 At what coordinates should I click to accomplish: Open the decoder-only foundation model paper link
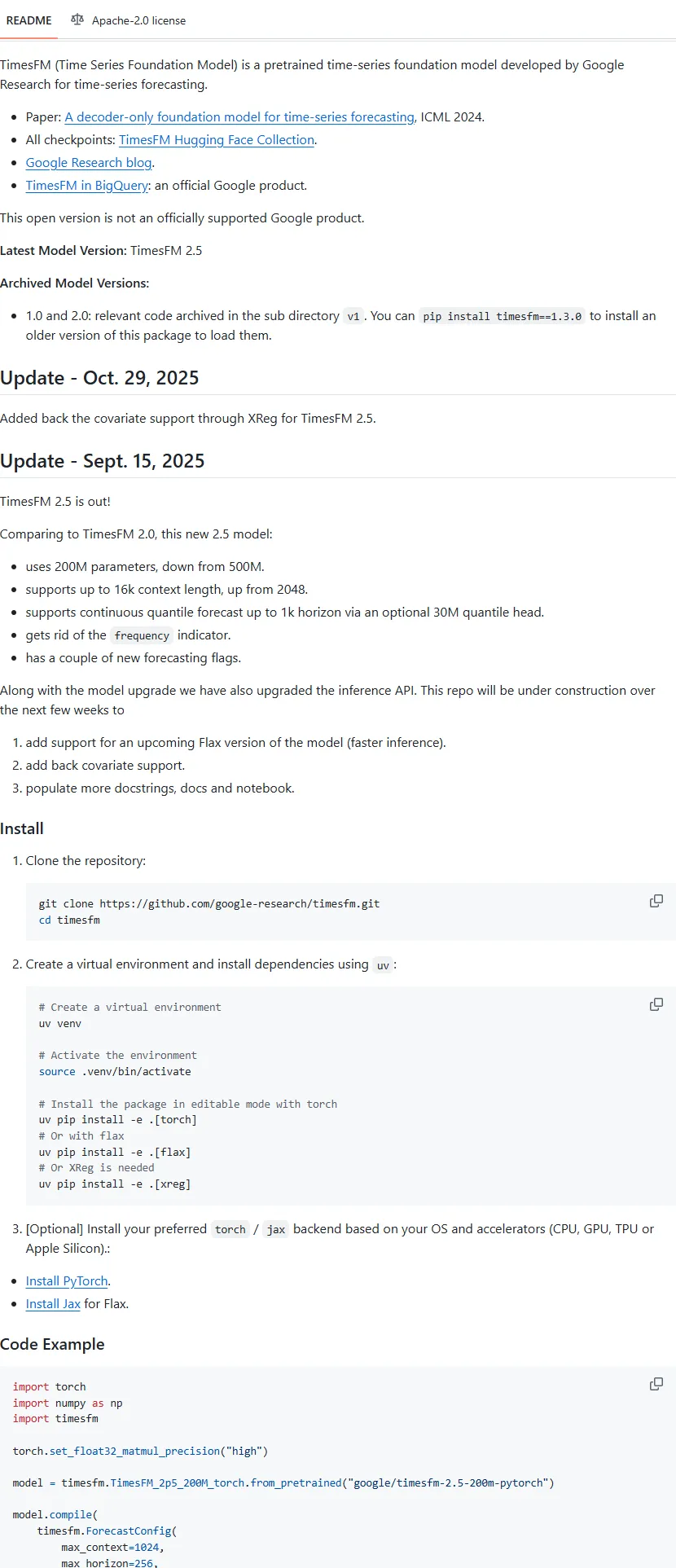tap(239, 117)
